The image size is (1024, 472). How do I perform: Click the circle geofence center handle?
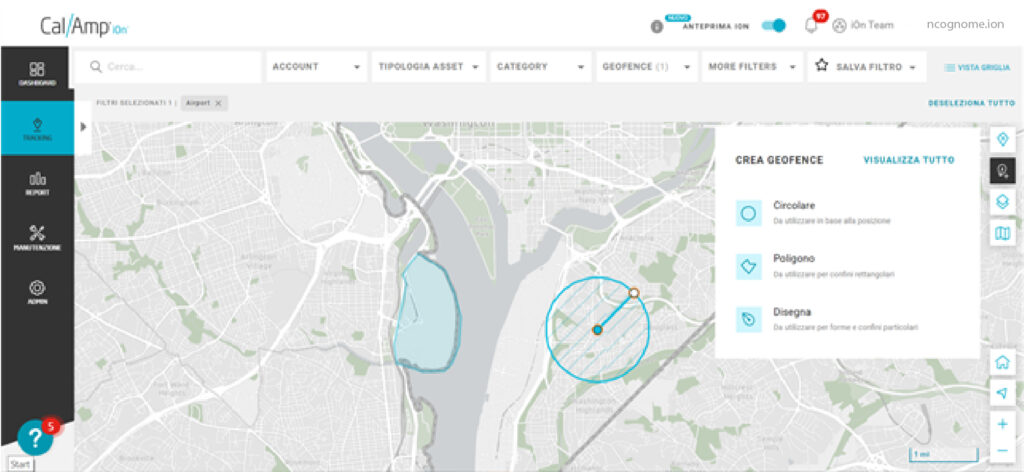597,330
